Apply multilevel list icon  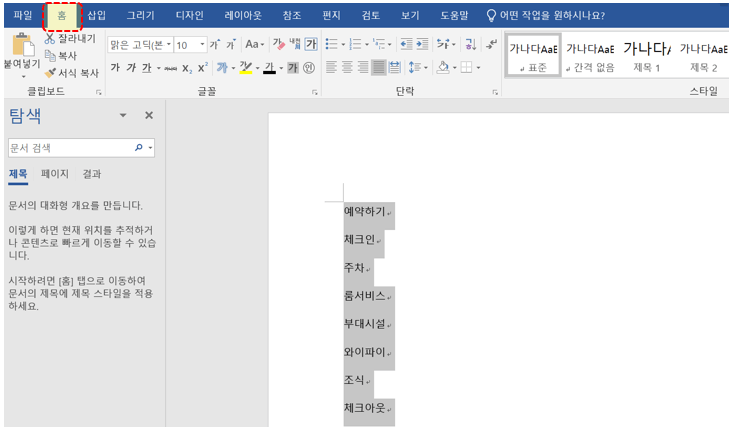[x=379, y=44]
